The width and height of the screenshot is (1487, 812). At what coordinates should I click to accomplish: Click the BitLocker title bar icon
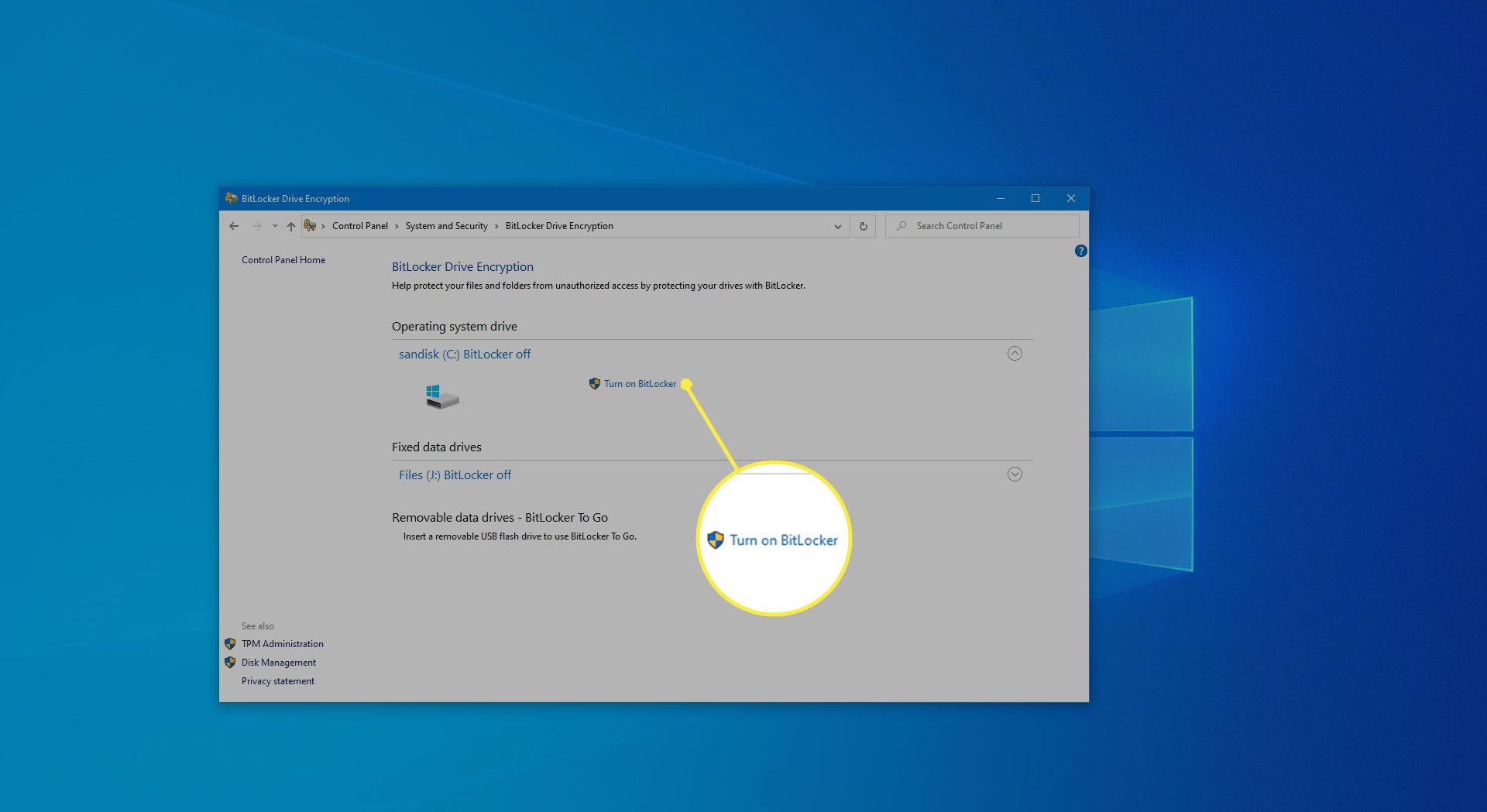coord(231,198)
